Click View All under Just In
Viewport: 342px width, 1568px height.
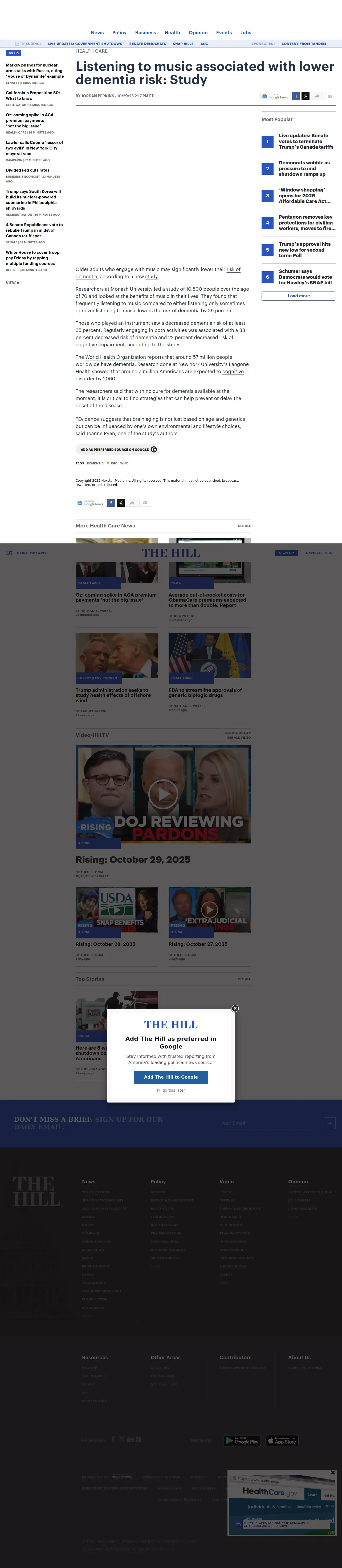tap(15, 283)
